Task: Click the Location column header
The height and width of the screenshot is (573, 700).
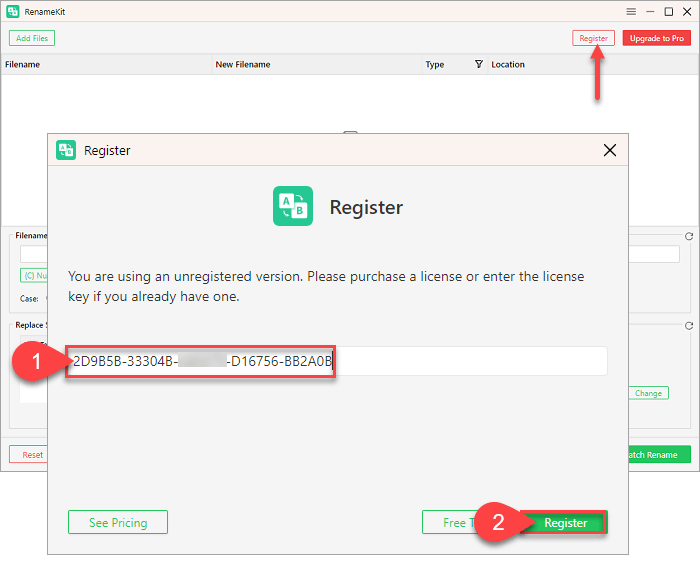Action: [x=508, y=64]
